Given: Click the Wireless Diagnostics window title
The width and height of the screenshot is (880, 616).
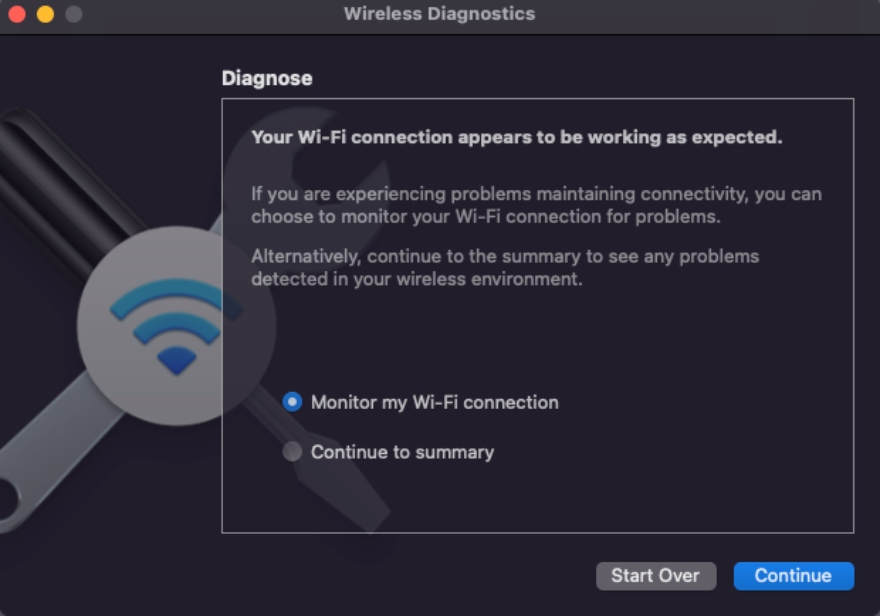Looking at the screenshot, I should pyautogui.click(x=439, y=13).
